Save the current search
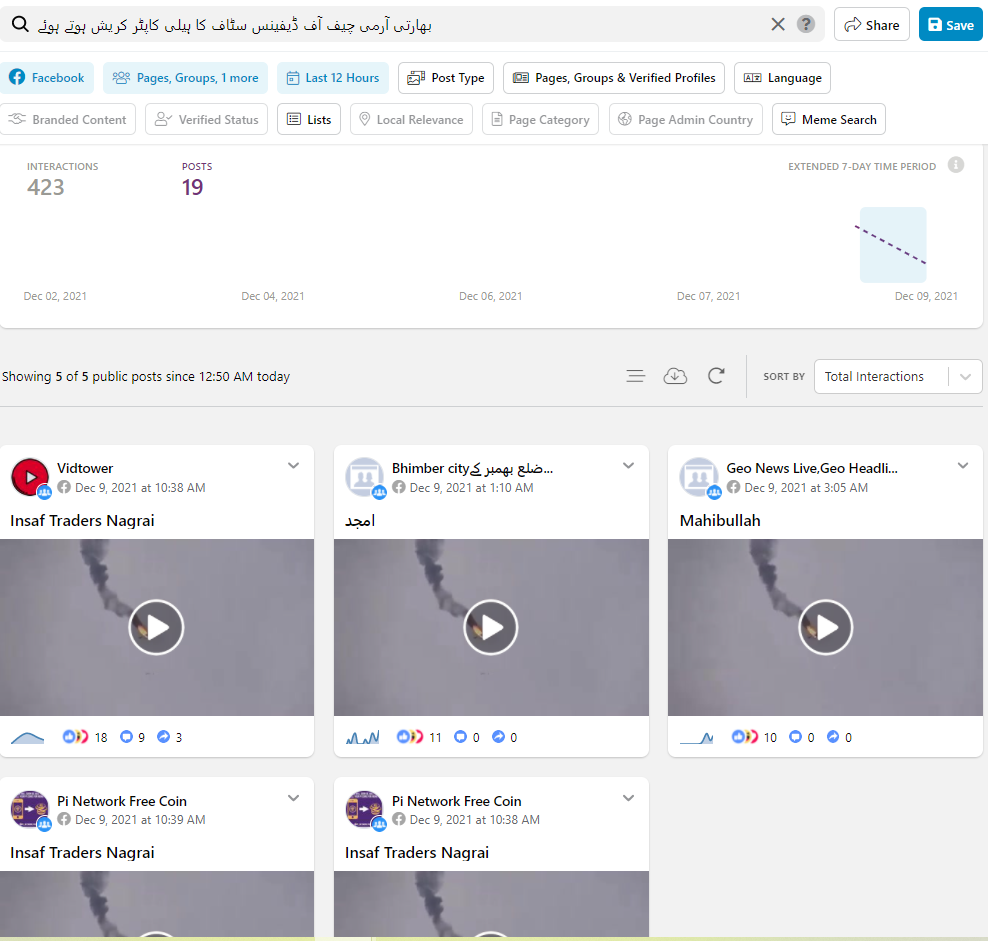The image size is (988, 941). 950,25
